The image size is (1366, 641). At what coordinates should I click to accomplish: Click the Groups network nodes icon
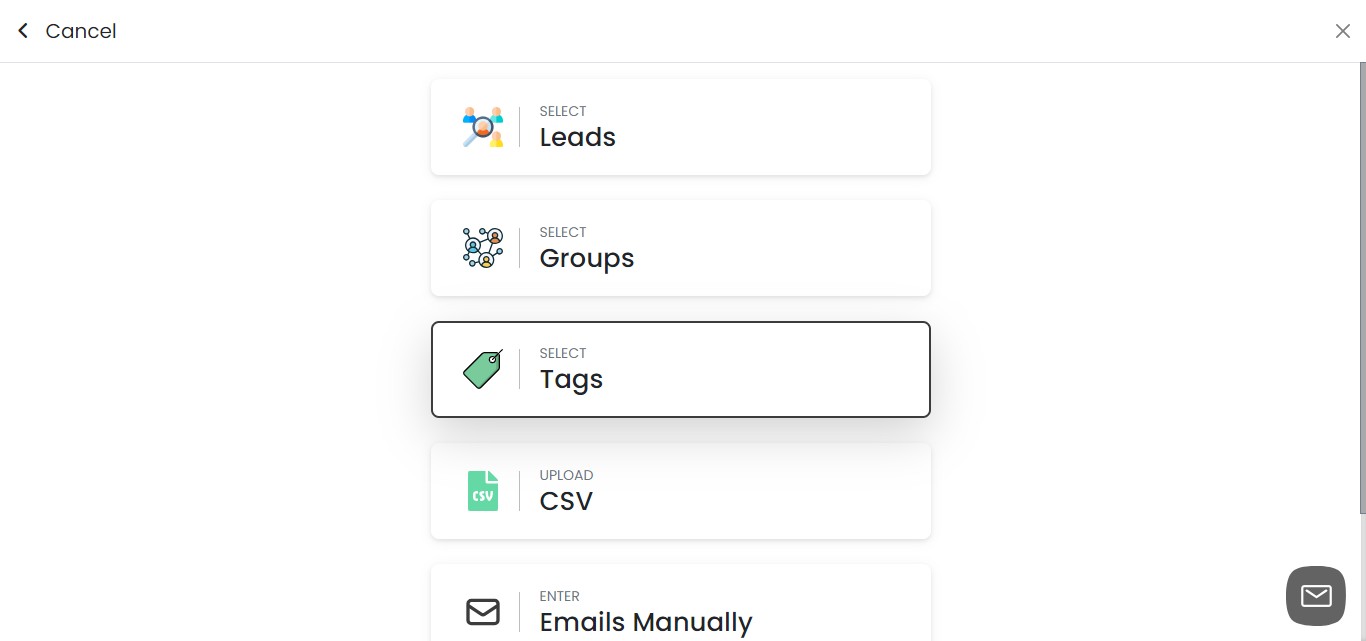[x=483, y=247]
